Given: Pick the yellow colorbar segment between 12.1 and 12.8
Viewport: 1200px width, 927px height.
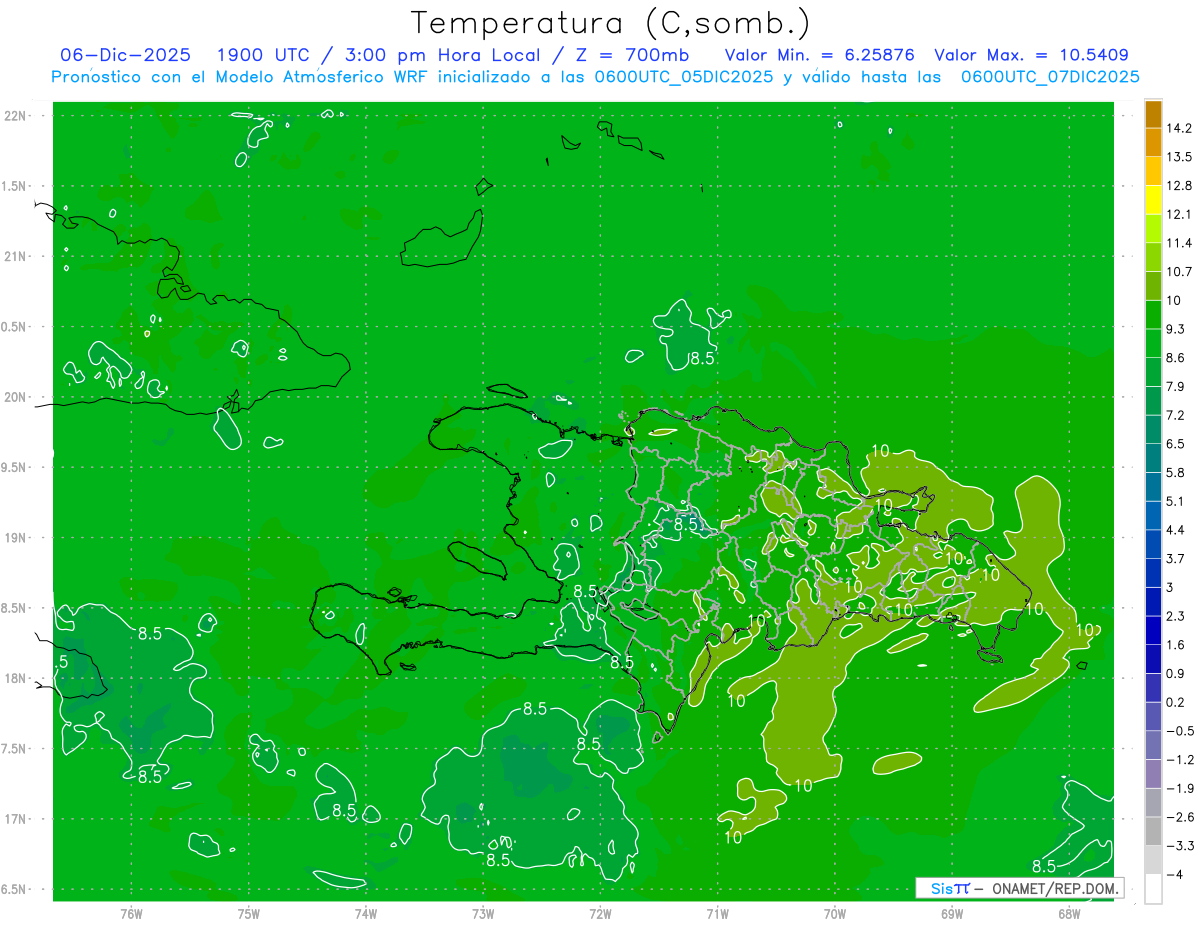Looking at the screenshot, I should [1153, 200].
